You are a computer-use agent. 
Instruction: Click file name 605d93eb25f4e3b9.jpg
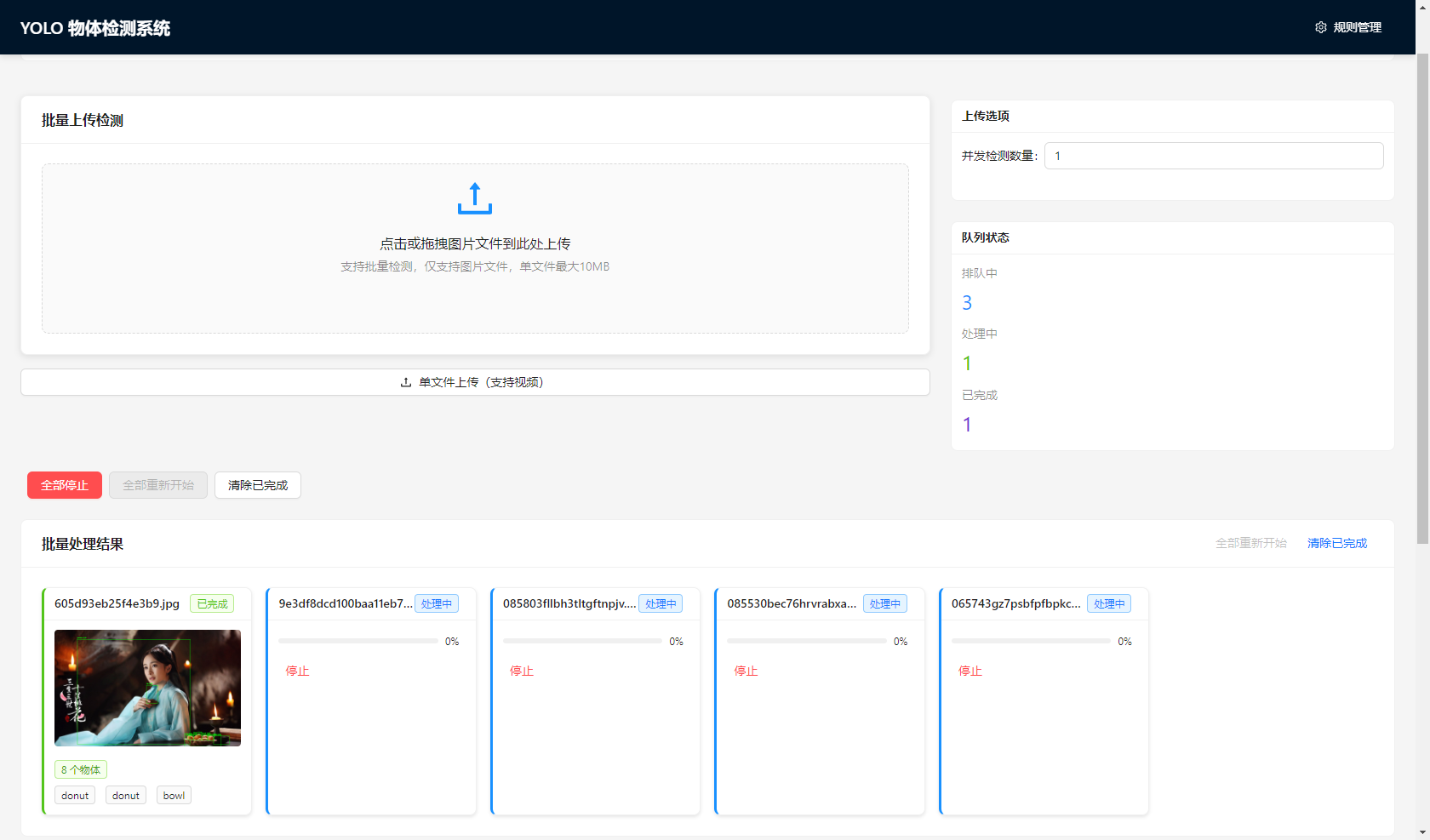click(117, 603)
